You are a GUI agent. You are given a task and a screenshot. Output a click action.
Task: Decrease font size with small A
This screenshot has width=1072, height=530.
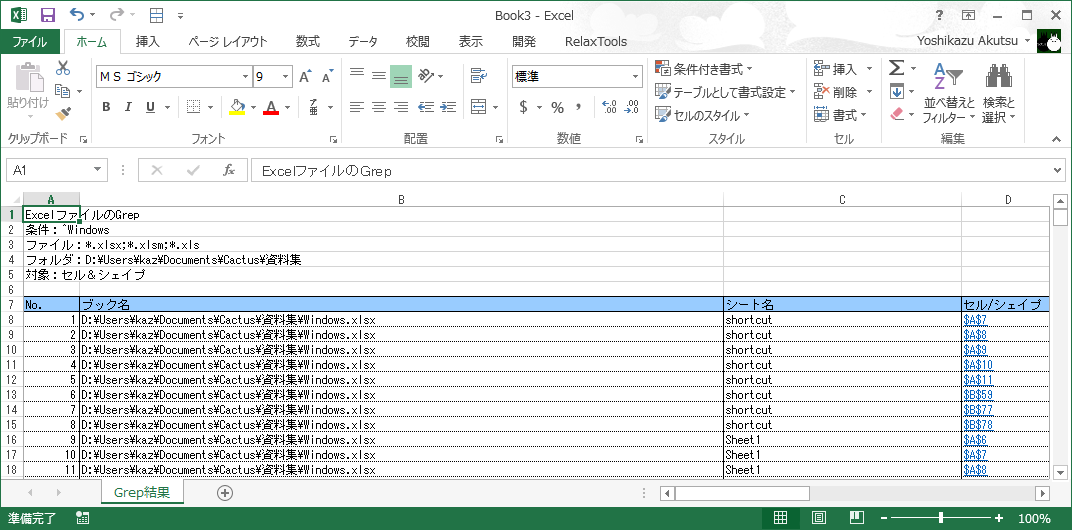pos(327,77)
